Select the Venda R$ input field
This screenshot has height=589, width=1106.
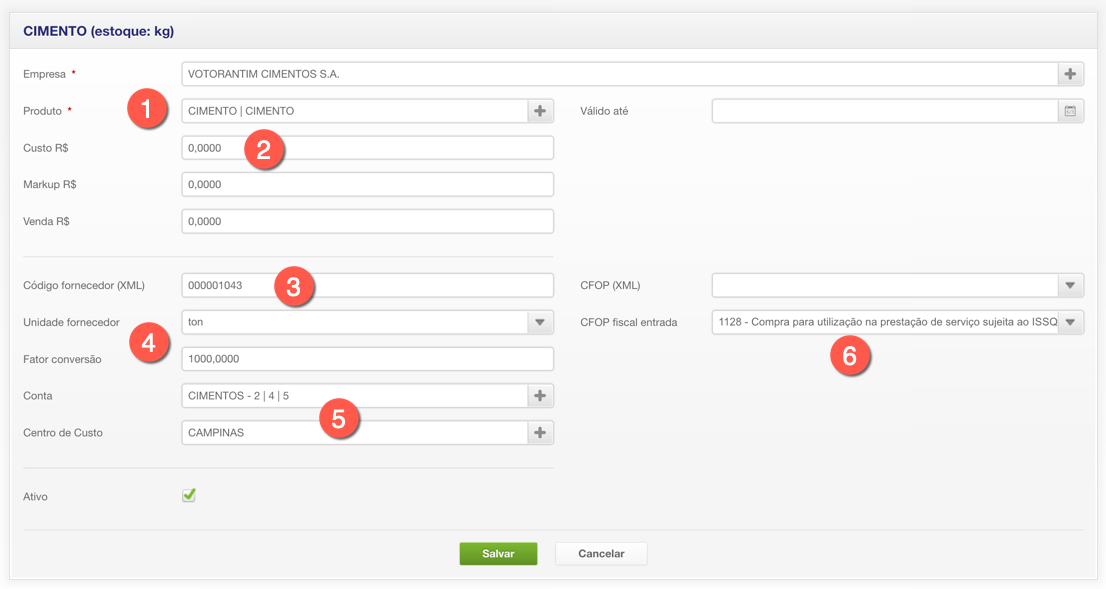[x=367, y=221]
